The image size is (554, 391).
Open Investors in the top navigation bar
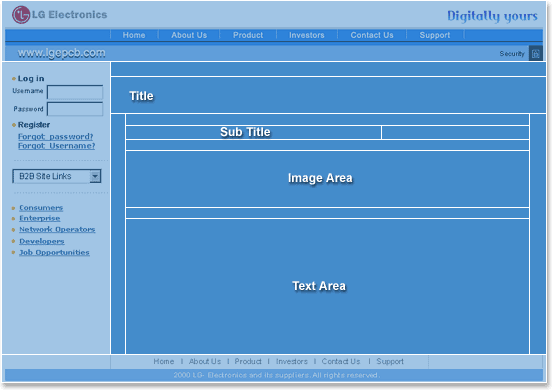[x=307, y=35]
